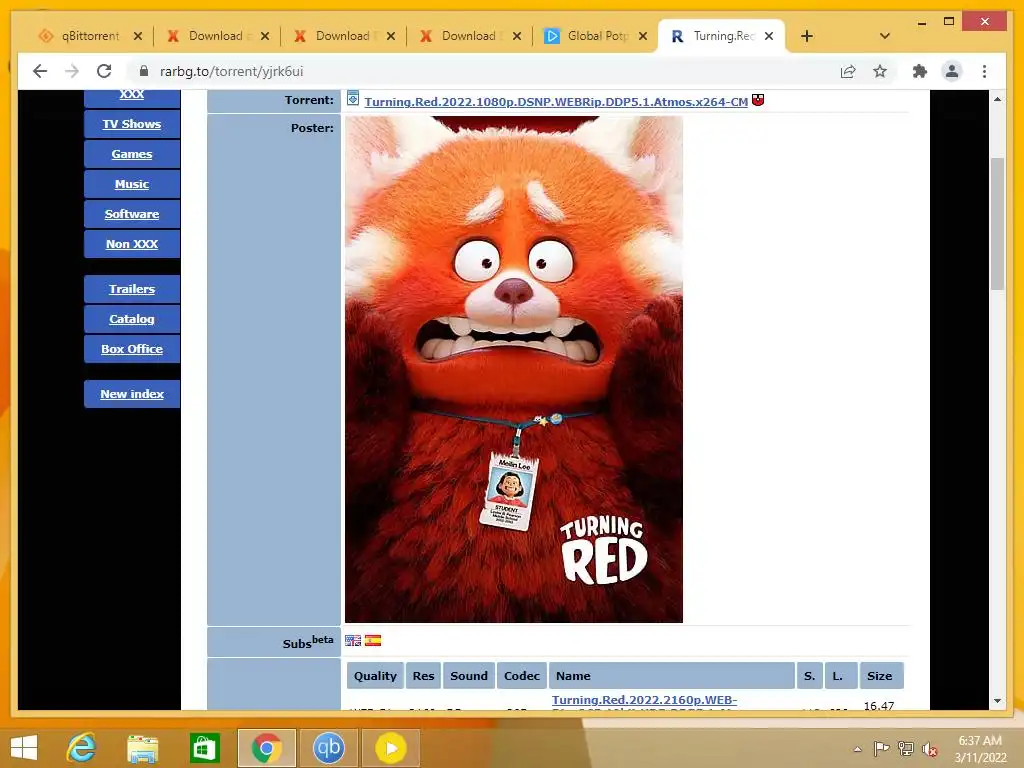Image resolution: width=1024 pixels, height=768 pixels.
Task: Click the torrent file download icon
Action: (x=353, y=99)
